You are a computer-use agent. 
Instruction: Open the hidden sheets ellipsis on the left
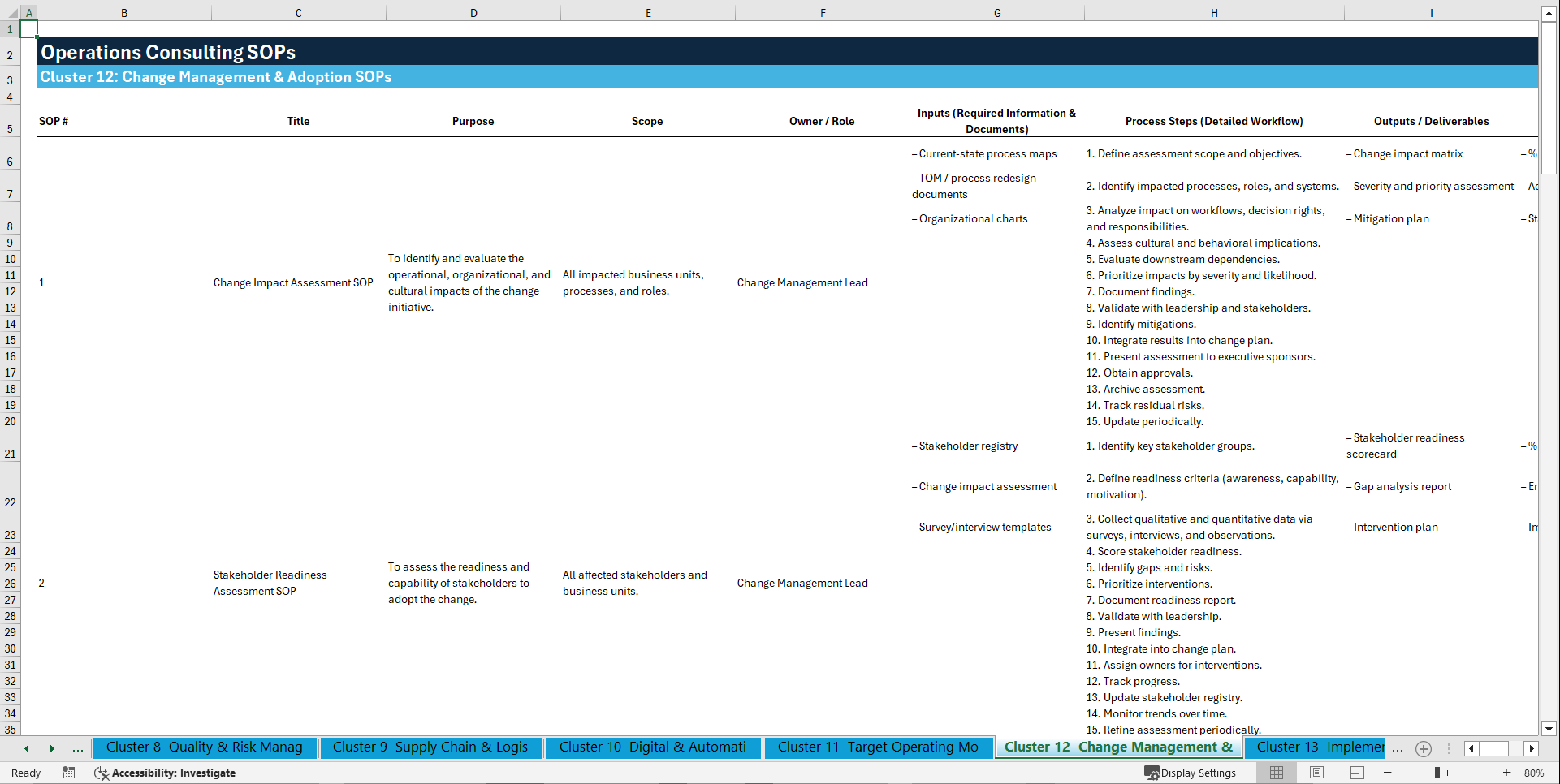point(78,749)
